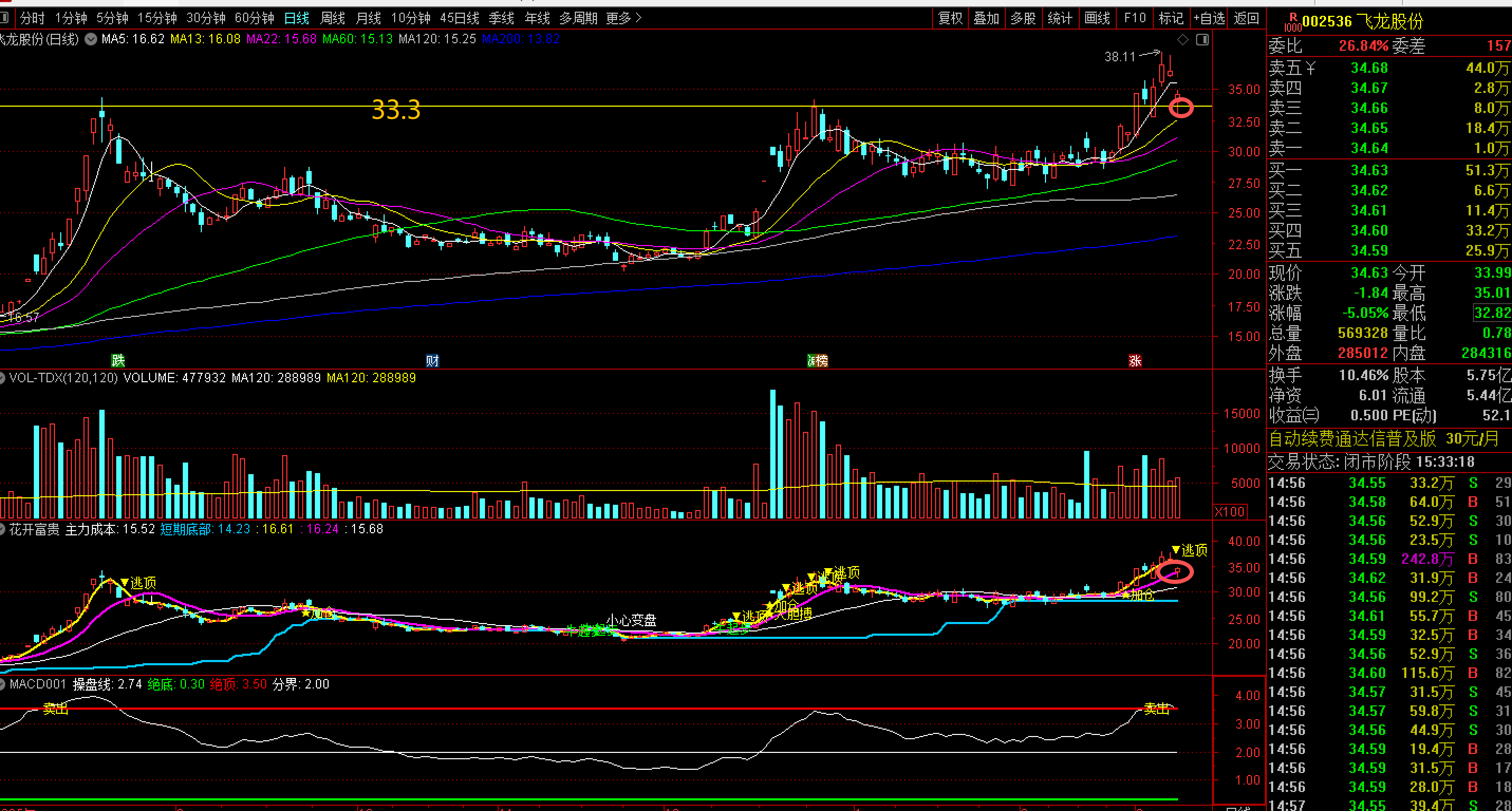Screen dimensions: 1512x811
Task: Switch to the 周线 weekly chart
Action: [332, 18]
